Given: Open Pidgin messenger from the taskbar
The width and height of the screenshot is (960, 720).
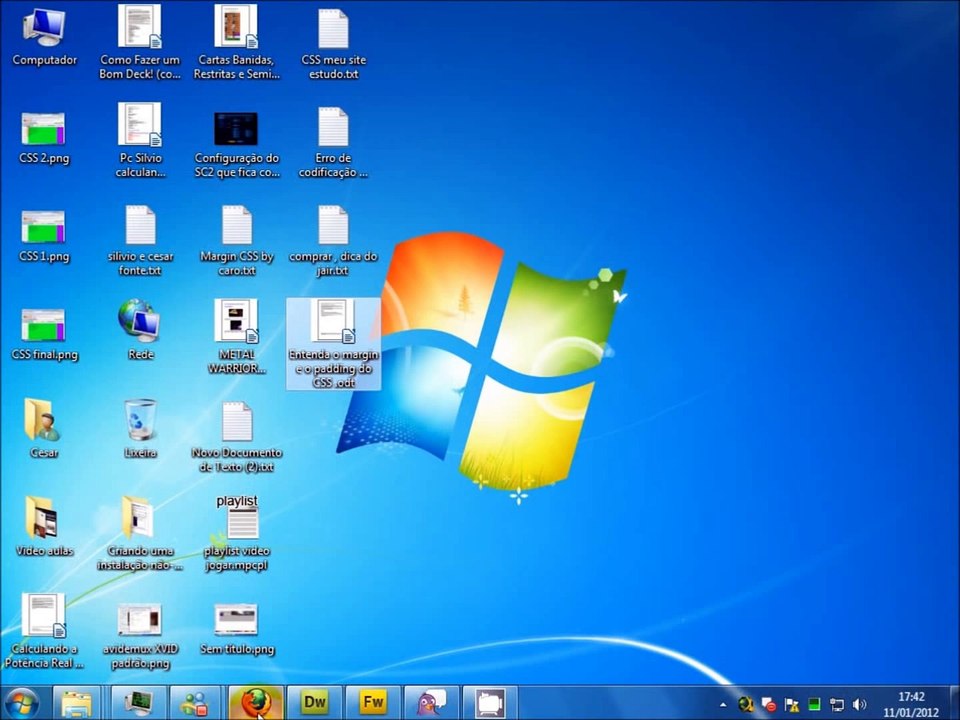Looking at the screenshot, I should 432,703.
